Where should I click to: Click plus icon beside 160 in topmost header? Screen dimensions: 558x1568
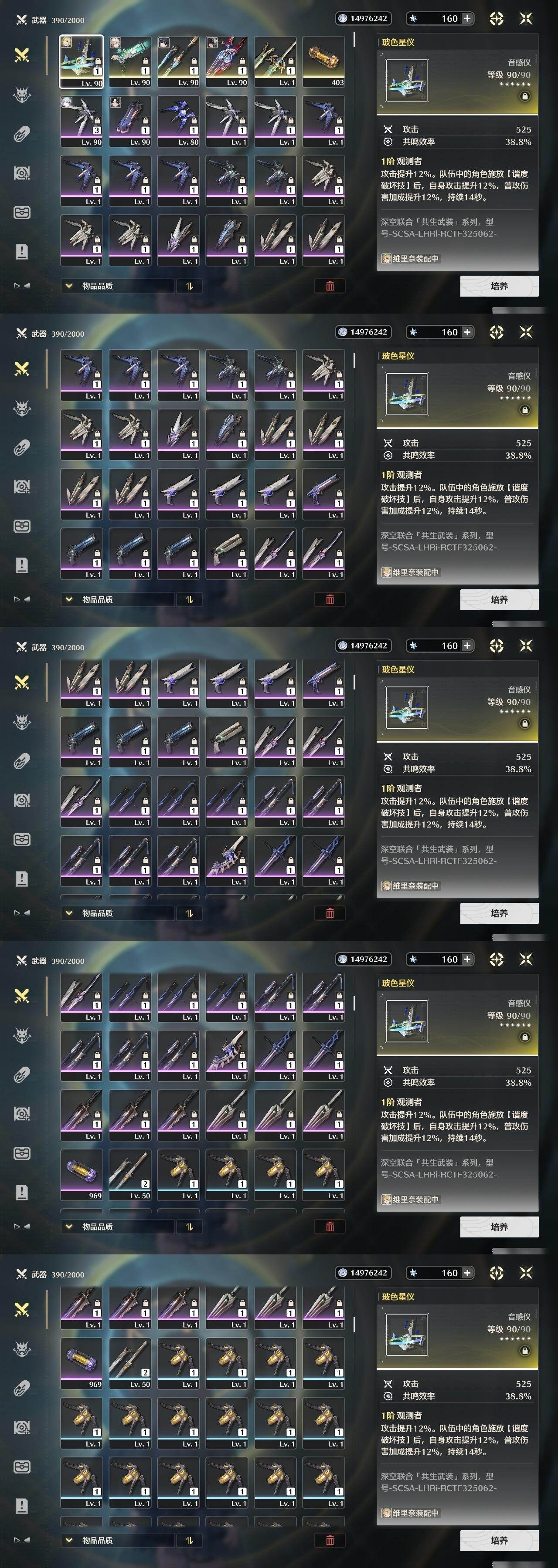point(467,18)
